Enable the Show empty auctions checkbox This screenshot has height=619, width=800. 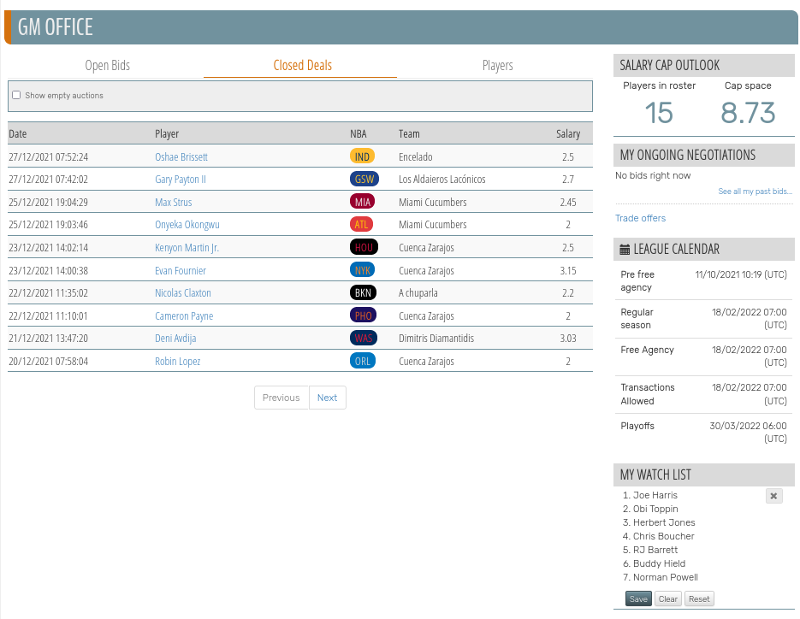(x=16, y=96)
